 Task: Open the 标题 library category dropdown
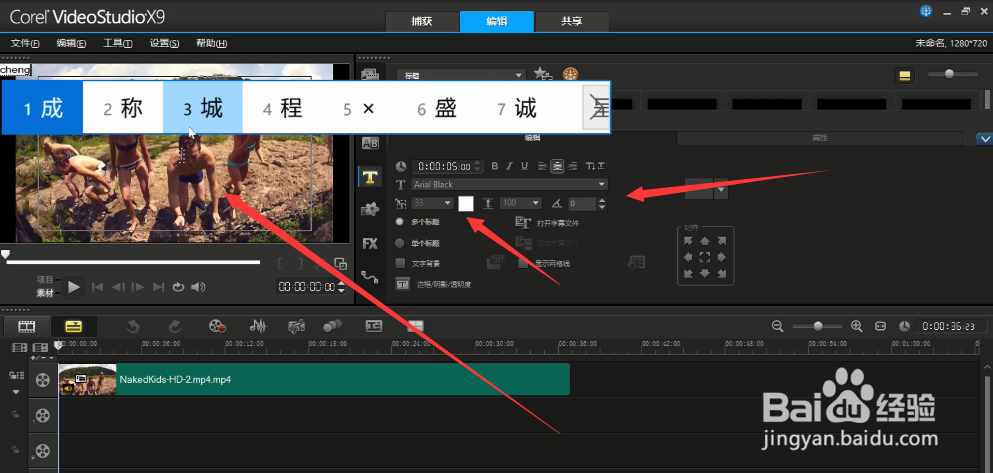(x=461, y=75)
